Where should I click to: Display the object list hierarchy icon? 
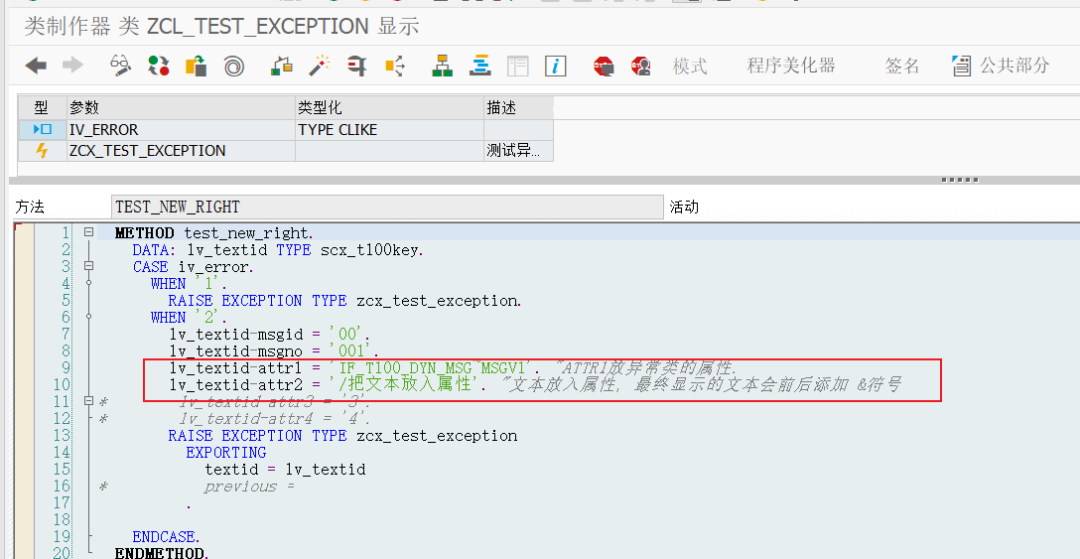442,66
